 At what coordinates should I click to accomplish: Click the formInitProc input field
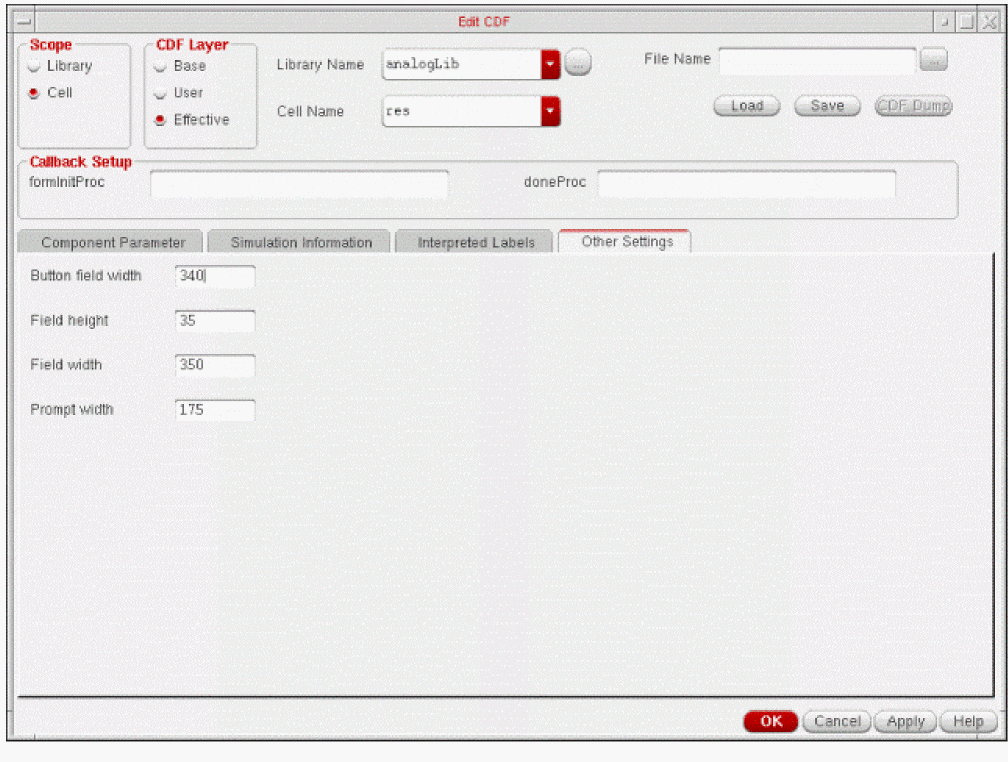tap(300, 184)
